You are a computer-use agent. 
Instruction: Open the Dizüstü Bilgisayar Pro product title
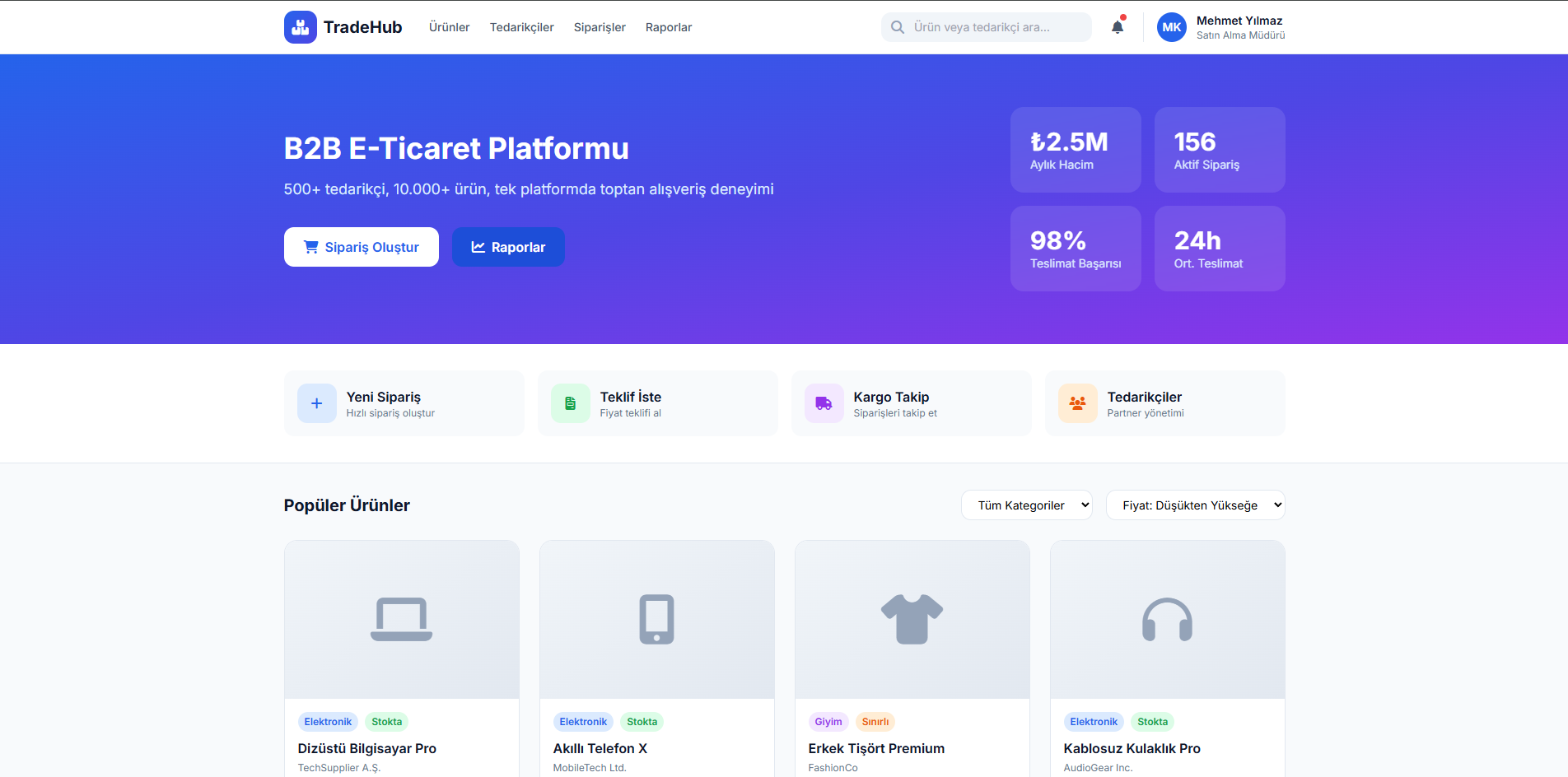(367, 748)
